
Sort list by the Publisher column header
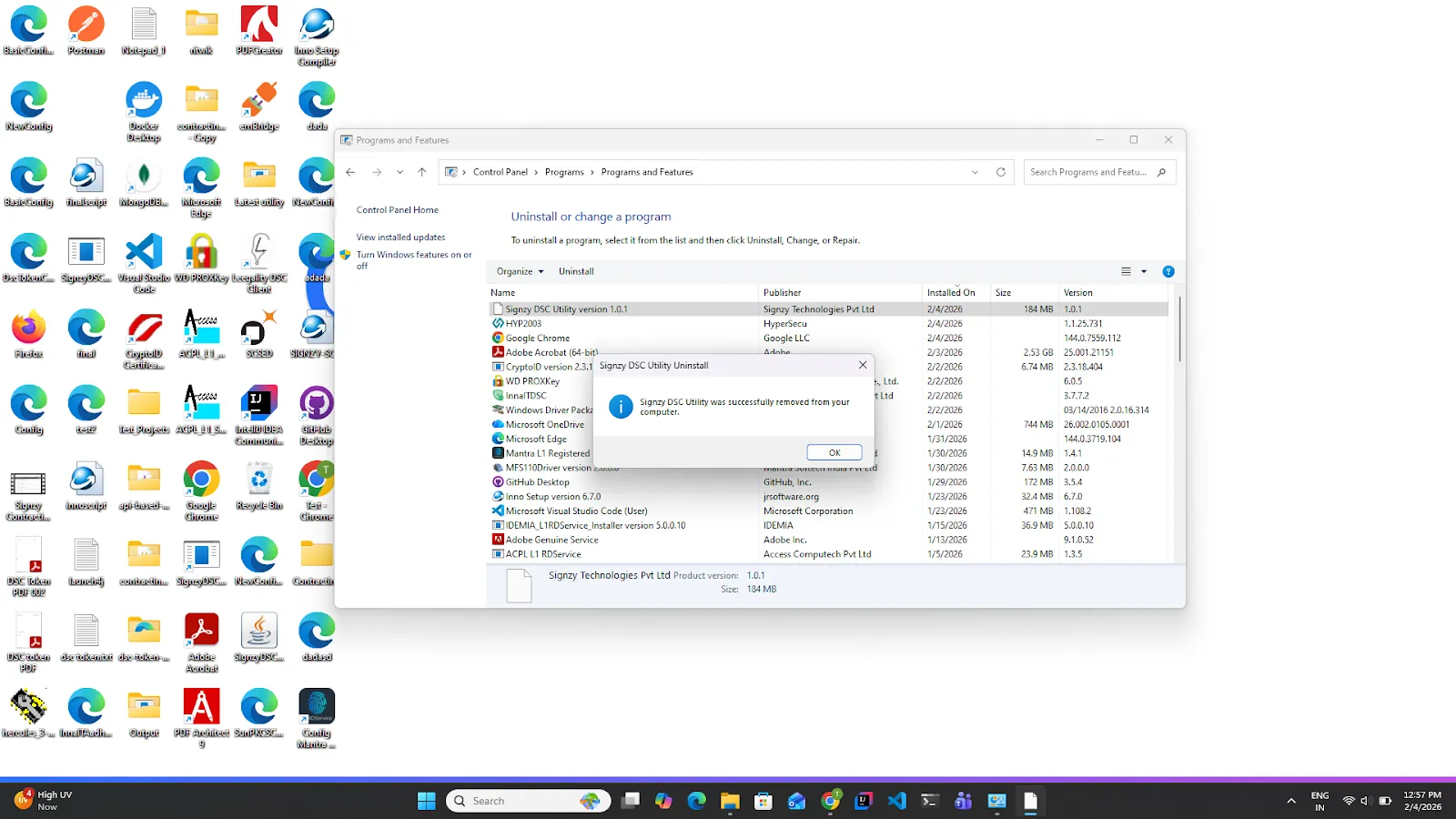point(840,293)
